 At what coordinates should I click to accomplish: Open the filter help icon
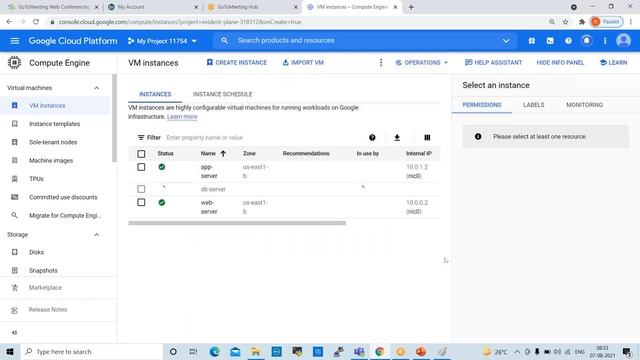(372, 138)
